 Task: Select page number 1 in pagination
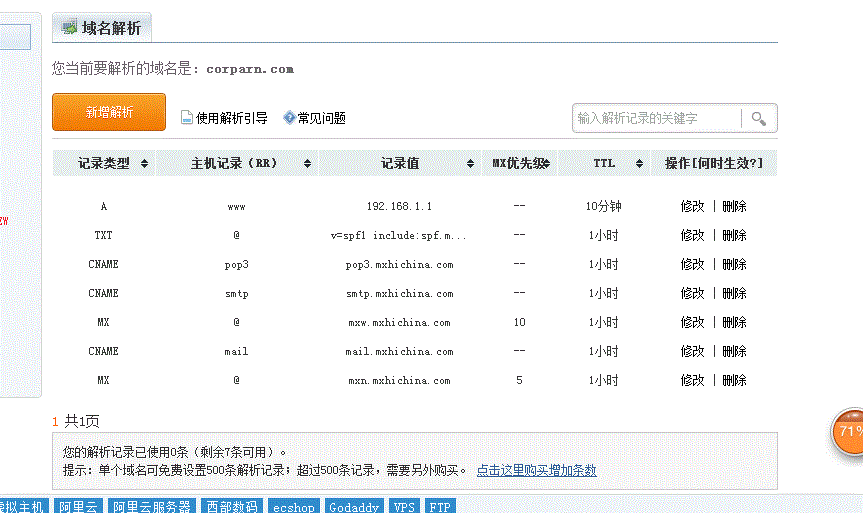pyautogui.click(x=55, y=422)
